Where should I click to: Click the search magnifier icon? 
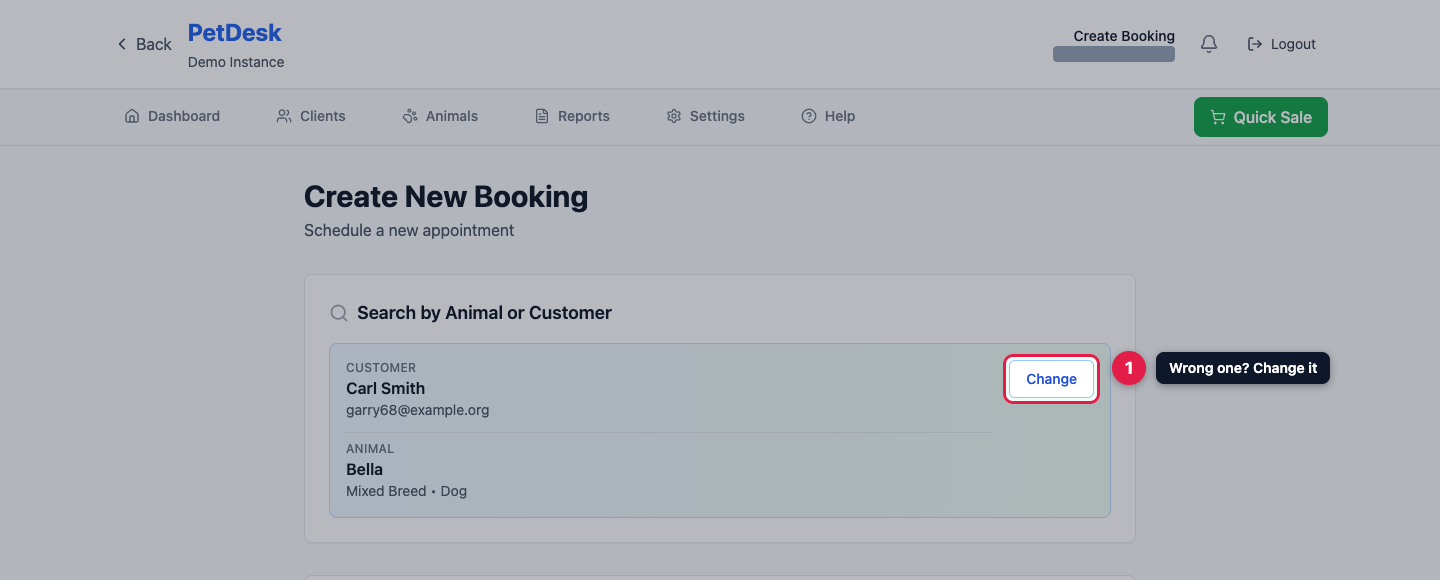click(339, 313)
